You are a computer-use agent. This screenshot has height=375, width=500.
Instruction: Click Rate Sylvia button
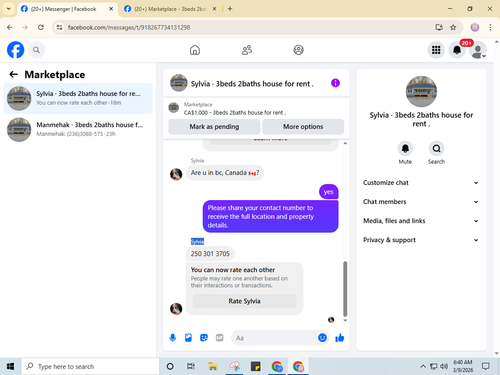pyautogui.click(x=244, y=301)
